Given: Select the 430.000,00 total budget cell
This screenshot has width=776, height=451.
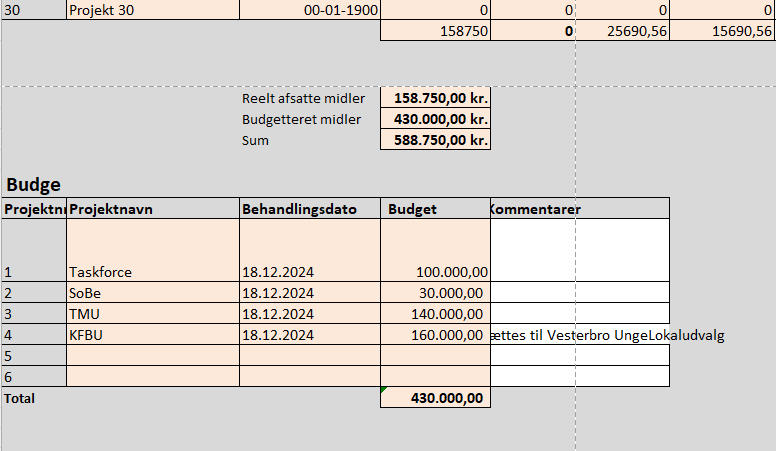Looking at the screenshot, I should point(436,398).
